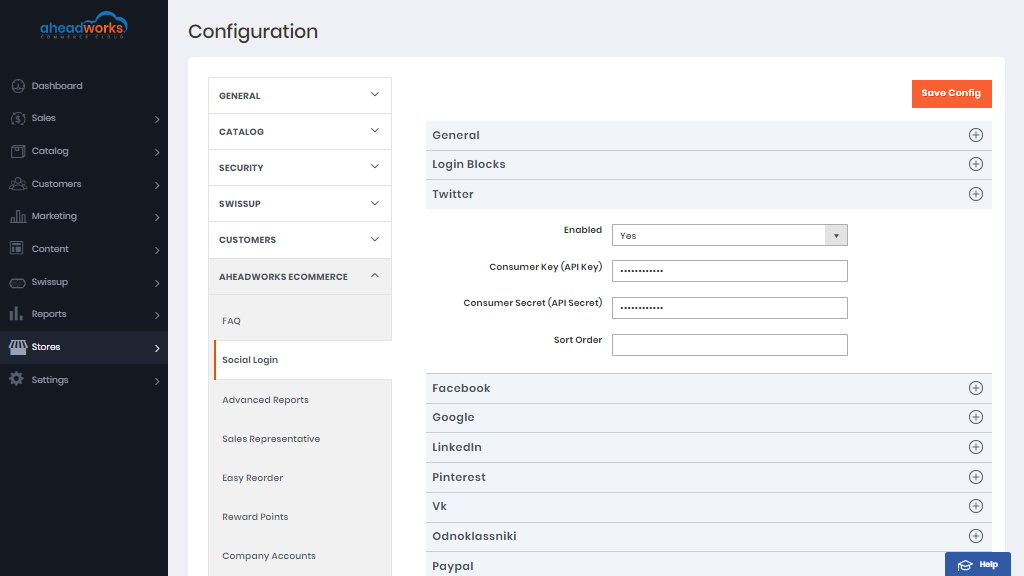Image resolution: width=1024 pixels, height=576 pixels.
Task: Click the Sales dollar icon
Action: pyautogui.click(x=18, y=118)
